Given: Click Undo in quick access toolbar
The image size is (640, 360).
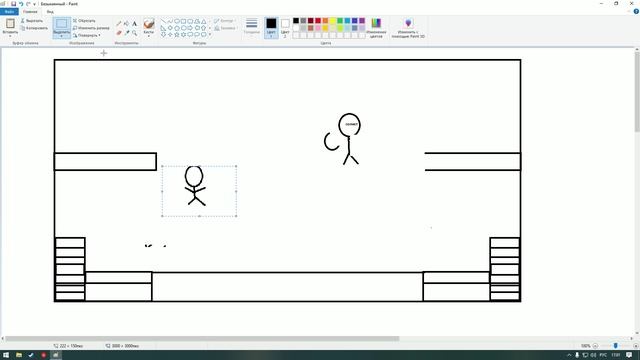Looking at the screenshot, I should coord(20,4).
